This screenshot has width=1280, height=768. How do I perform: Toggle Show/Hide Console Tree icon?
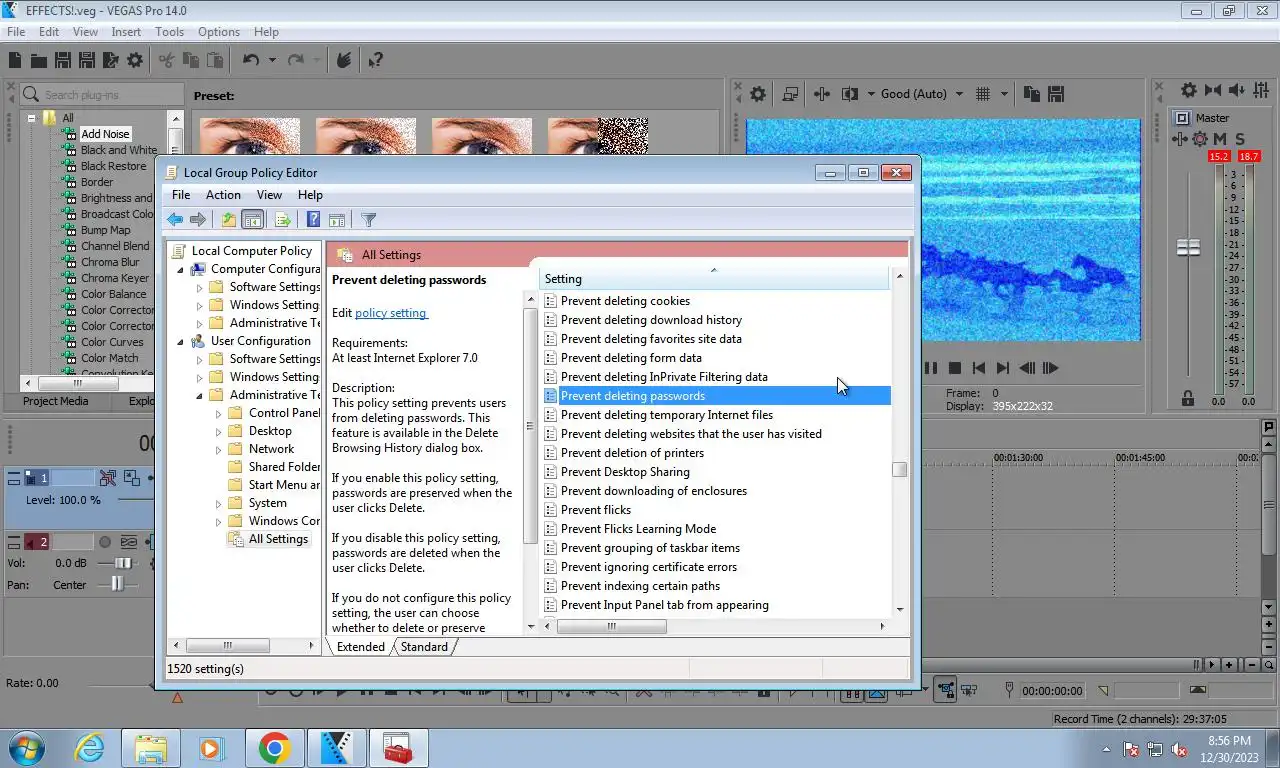[x=252, y=220]
